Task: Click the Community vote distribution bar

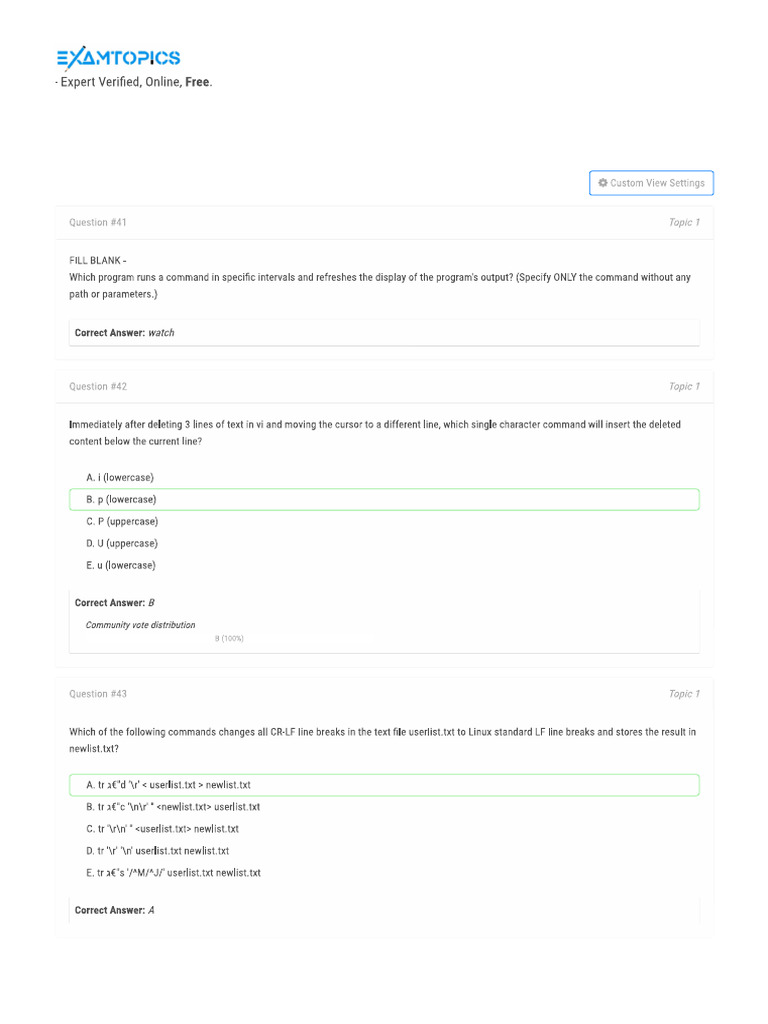Action: tap(229, 638)
